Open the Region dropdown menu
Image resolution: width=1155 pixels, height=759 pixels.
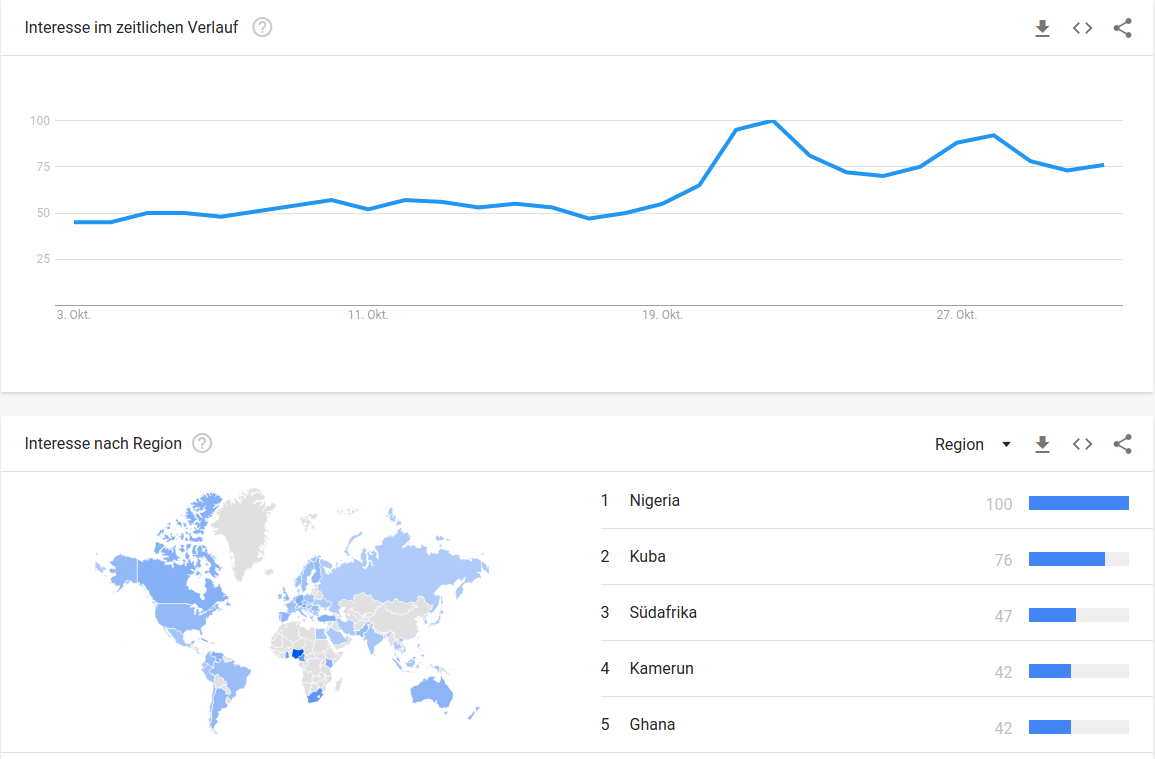click(972, 445)
